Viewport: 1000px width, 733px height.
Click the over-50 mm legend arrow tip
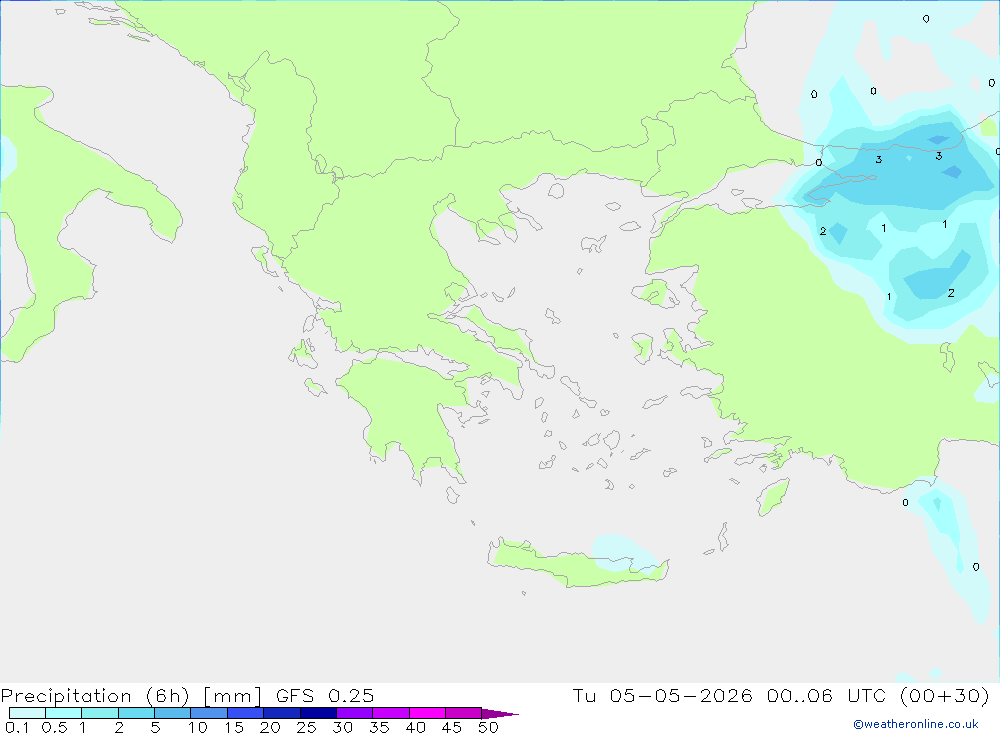(501, 714)
